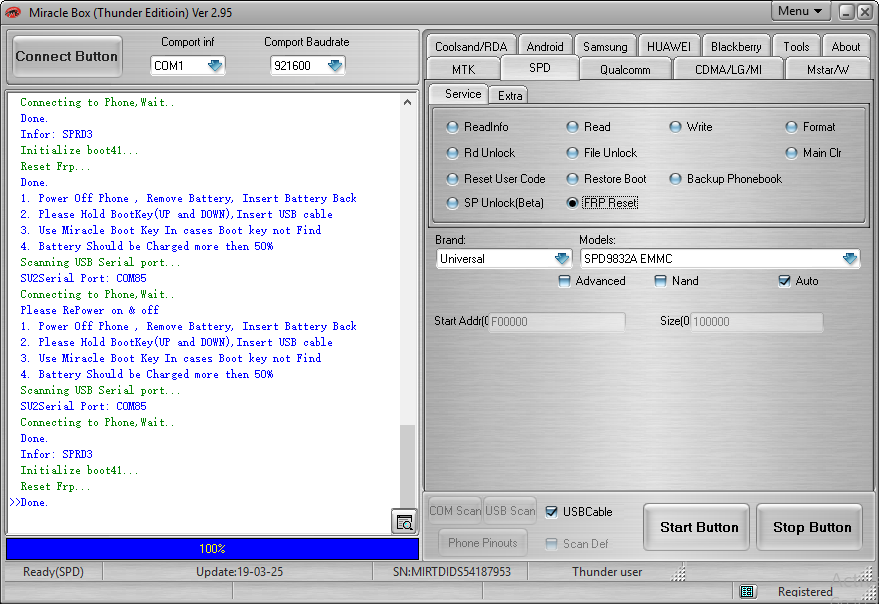Open the CDMA/LG/MI tab
The image size is (879, 604).
728,70
